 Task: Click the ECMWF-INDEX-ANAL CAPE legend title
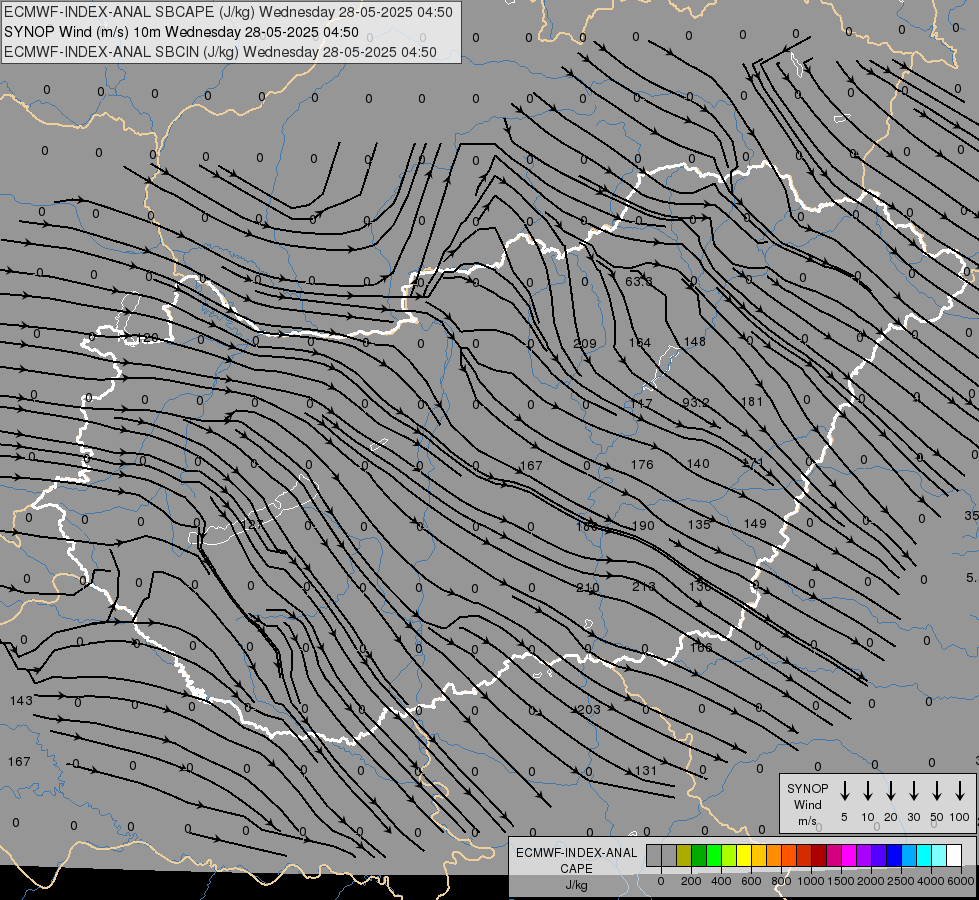(576, 860)
